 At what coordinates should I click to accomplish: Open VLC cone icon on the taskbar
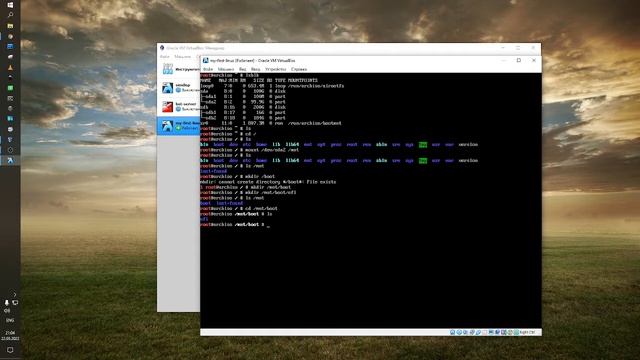point(10,67)
